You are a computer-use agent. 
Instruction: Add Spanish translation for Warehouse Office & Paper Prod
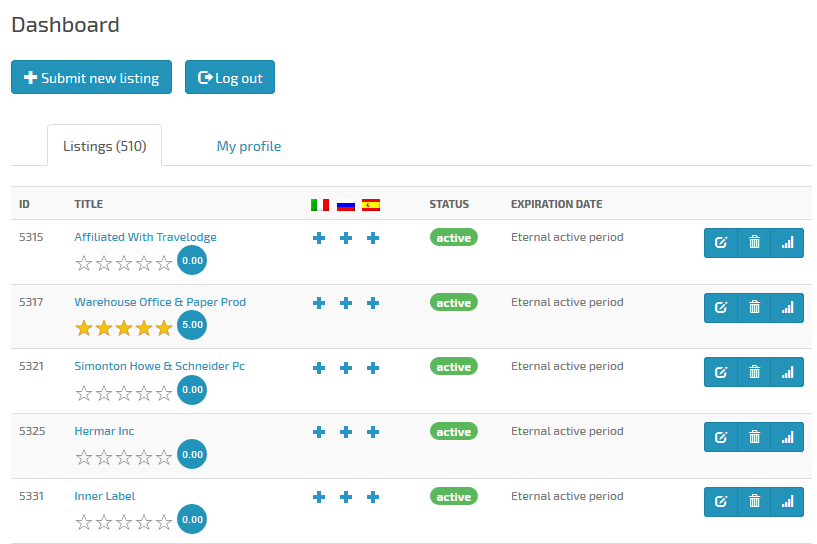tap(373, 303)
